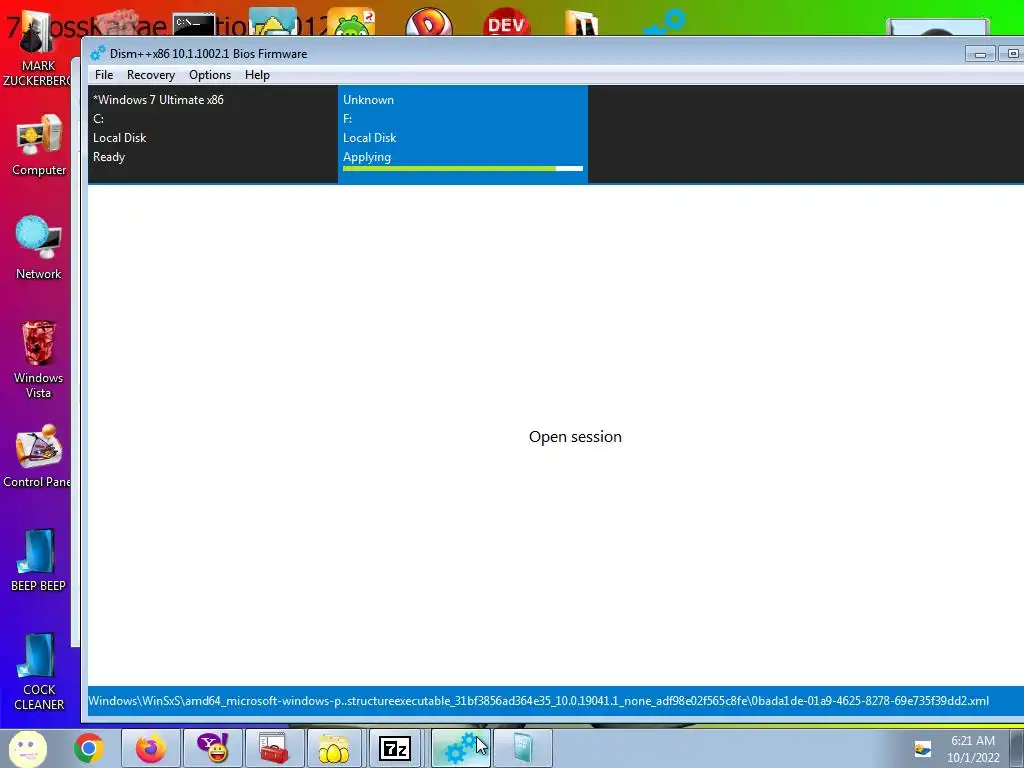Open the Network desktop icon
This screenshot has width=1024, height=768.
(39, 248)
